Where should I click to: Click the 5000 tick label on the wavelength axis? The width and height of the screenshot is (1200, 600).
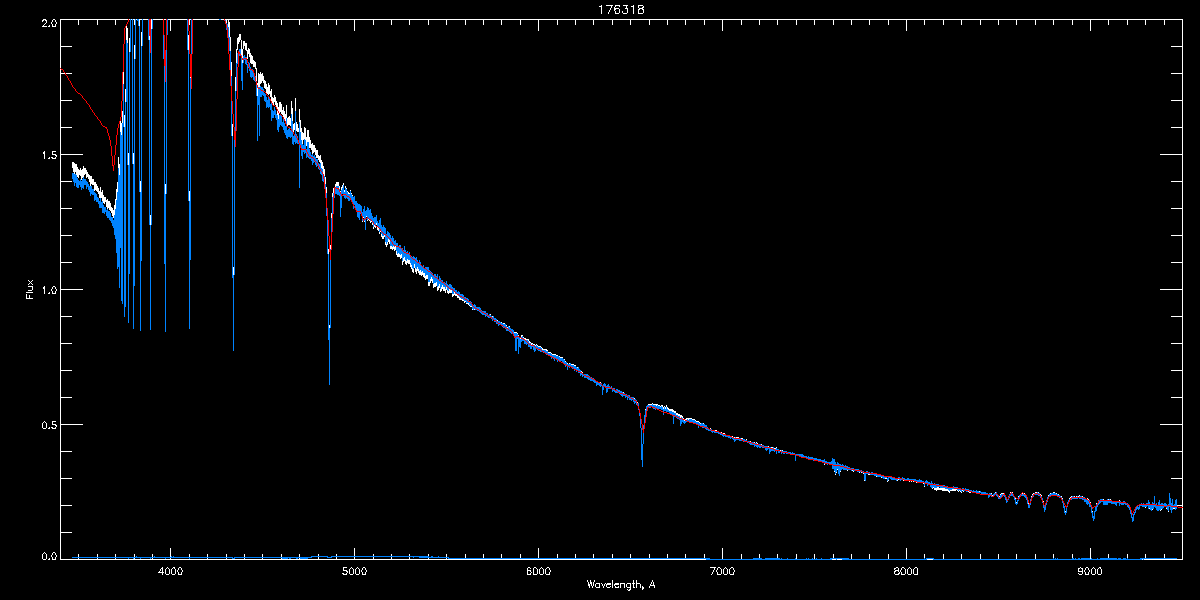pos(354,571)
